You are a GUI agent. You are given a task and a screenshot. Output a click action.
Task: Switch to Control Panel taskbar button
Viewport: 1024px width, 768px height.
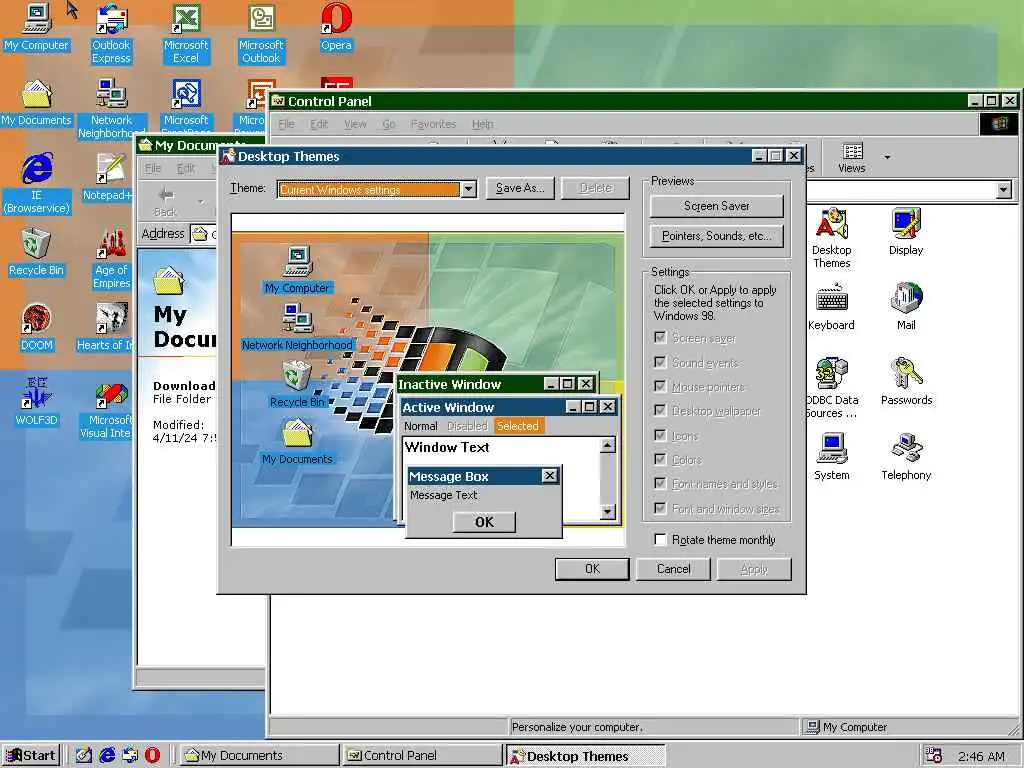[x=422, y=756]
